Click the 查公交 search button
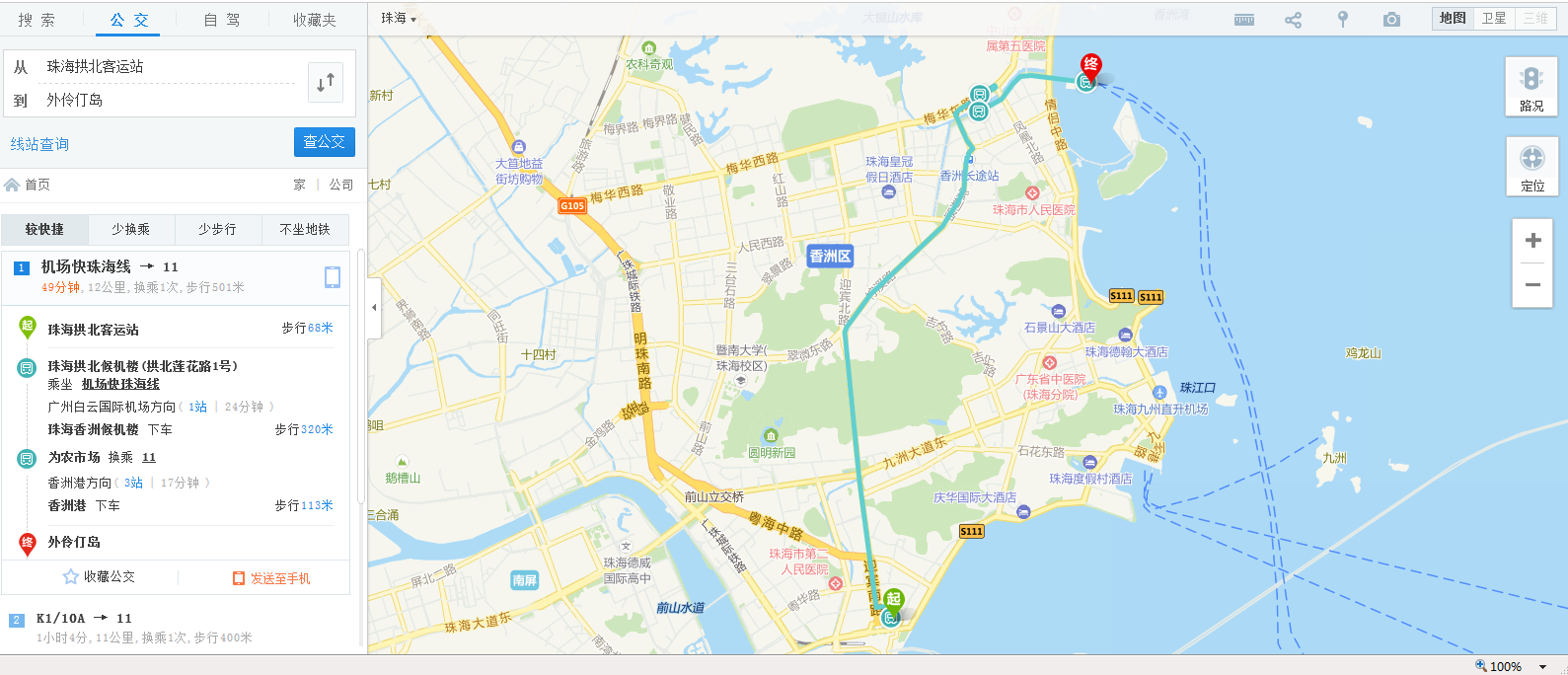Image resolution: width=1568 pixels, height=675 pixels. coord(325,142)
